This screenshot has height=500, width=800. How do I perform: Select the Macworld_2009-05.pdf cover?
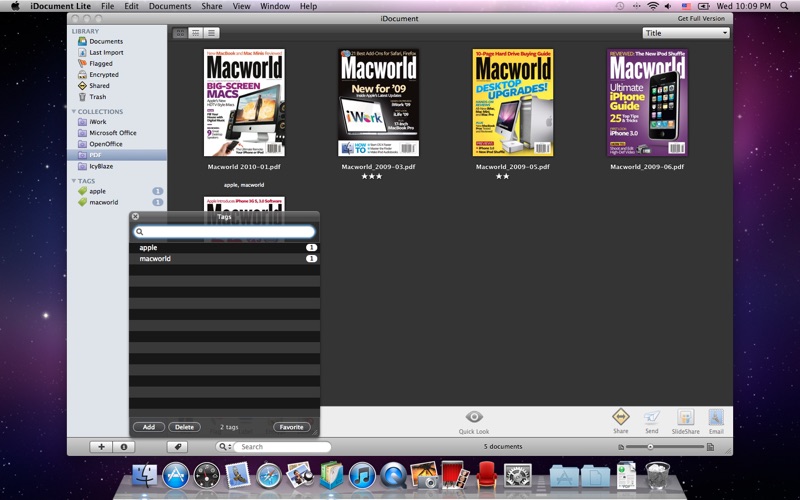pyautogui.click(x=513, y=103)
